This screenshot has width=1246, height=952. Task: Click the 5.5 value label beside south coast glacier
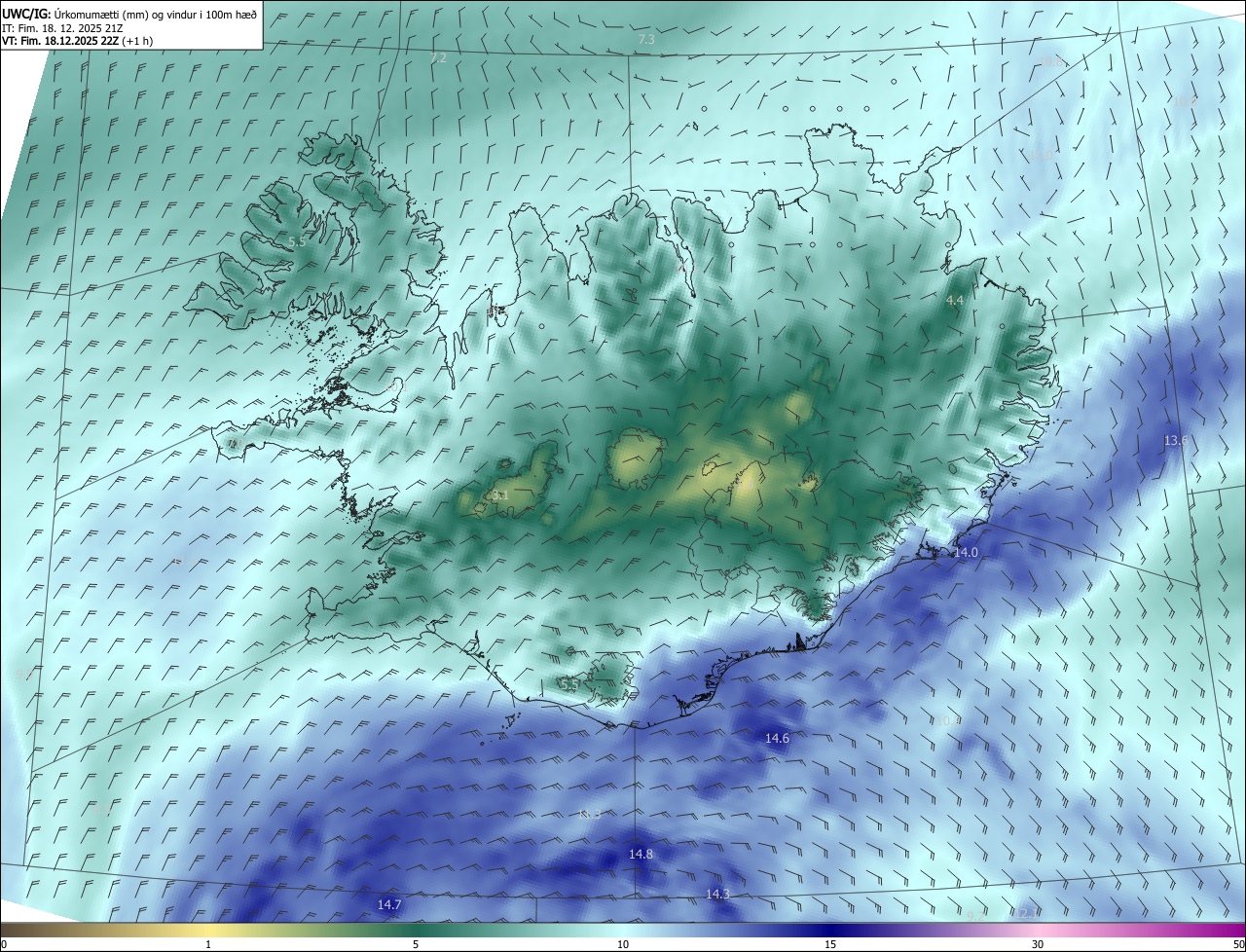coord(569,685)
